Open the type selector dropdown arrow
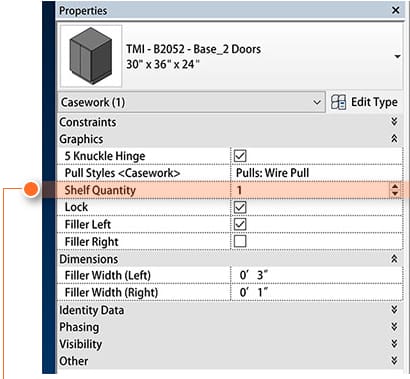410x379 pixels. 397,56
